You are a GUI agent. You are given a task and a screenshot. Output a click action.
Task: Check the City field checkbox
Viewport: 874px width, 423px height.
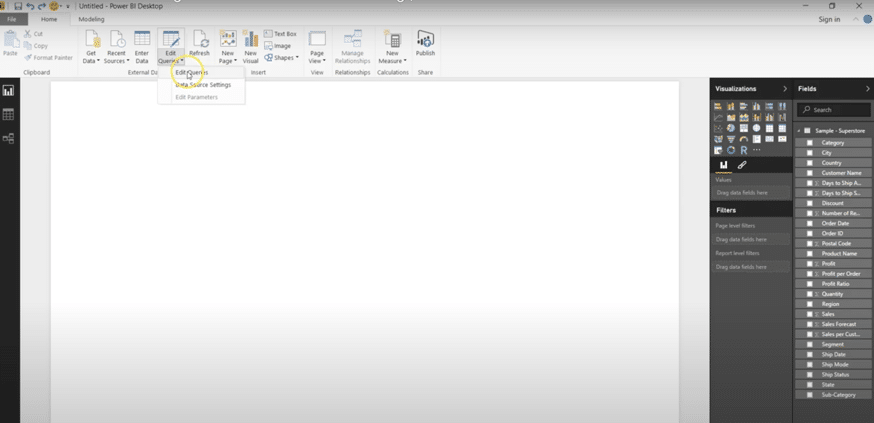coord(810,153)
